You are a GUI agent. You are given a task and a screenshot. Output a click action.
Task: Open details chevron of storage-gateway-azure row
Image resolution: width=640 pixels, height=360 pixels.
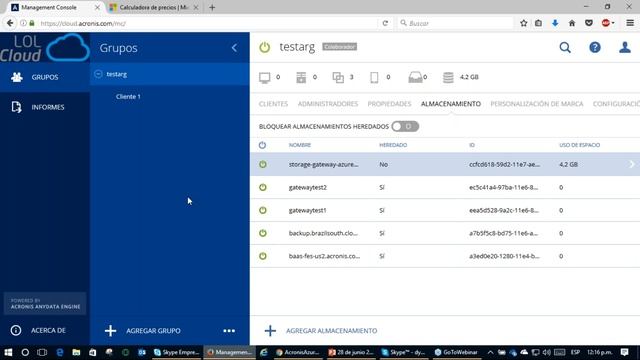click(x=631, y=164)
